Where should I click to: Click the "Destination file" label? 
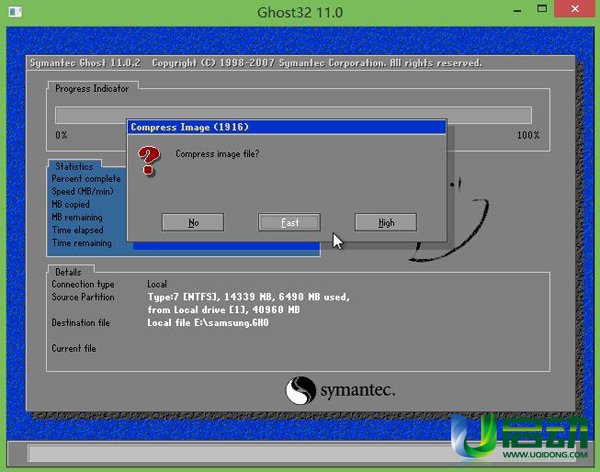81,323
